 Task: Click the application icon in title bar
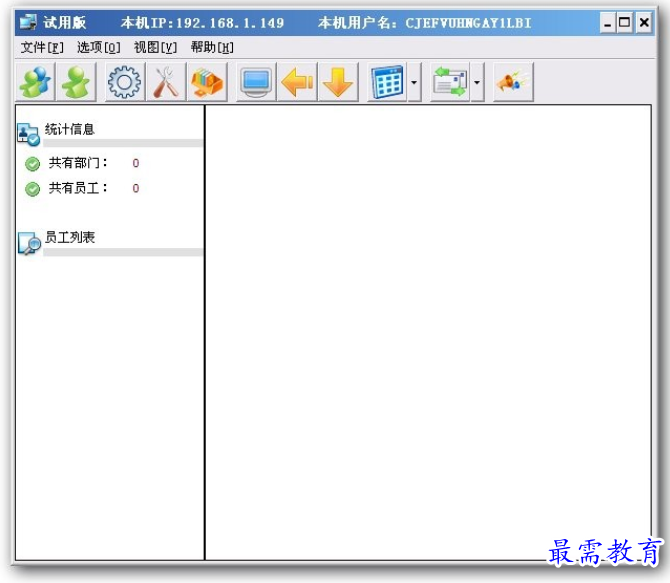pos(28,22)
